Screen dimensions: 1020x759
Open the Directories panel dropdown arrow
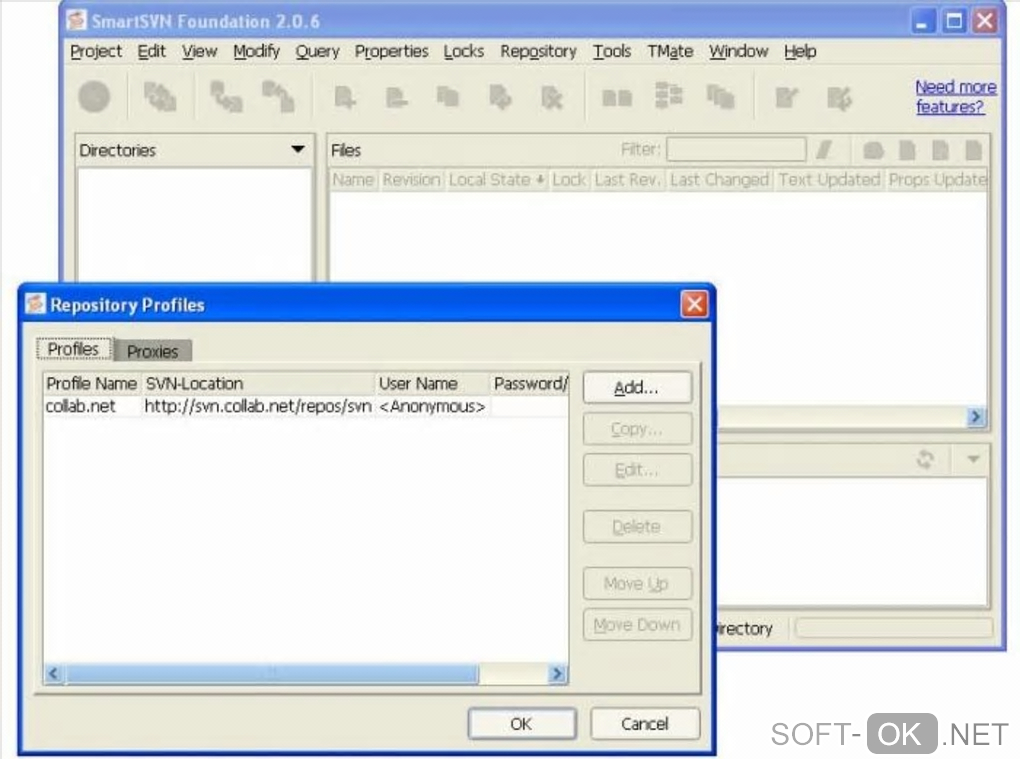click(298, 150)
